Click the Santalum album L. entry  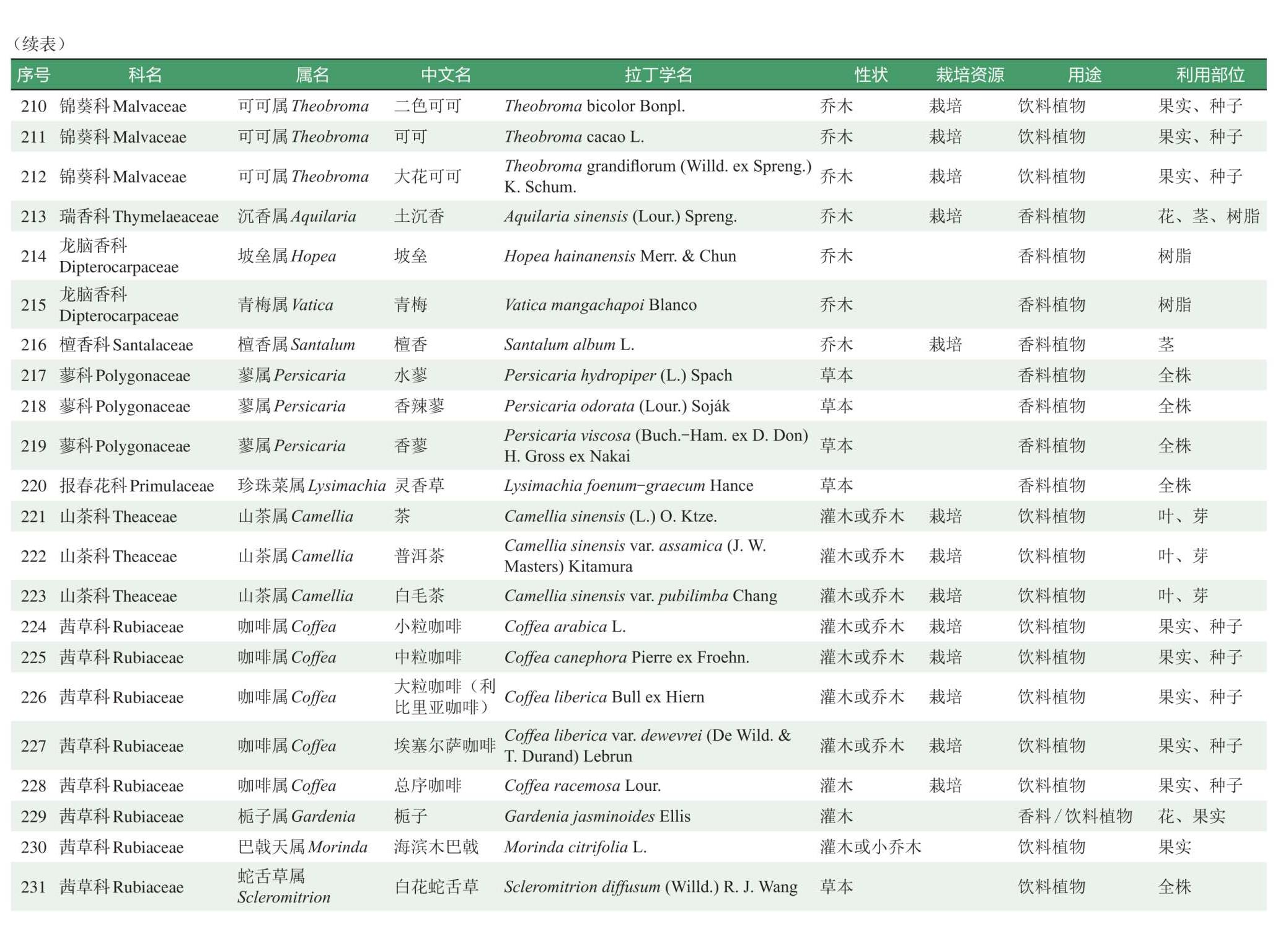pos(569,345)
